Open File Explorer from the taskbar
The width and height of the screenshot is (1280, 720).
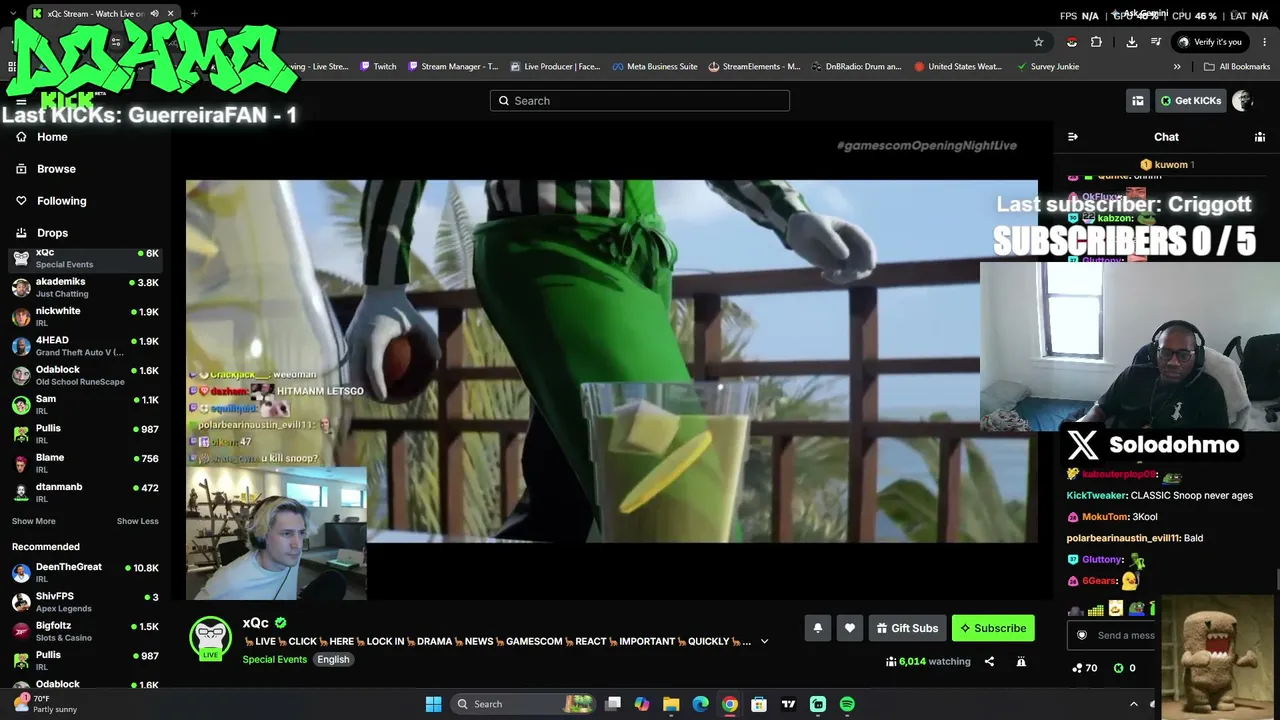point(671,704)
